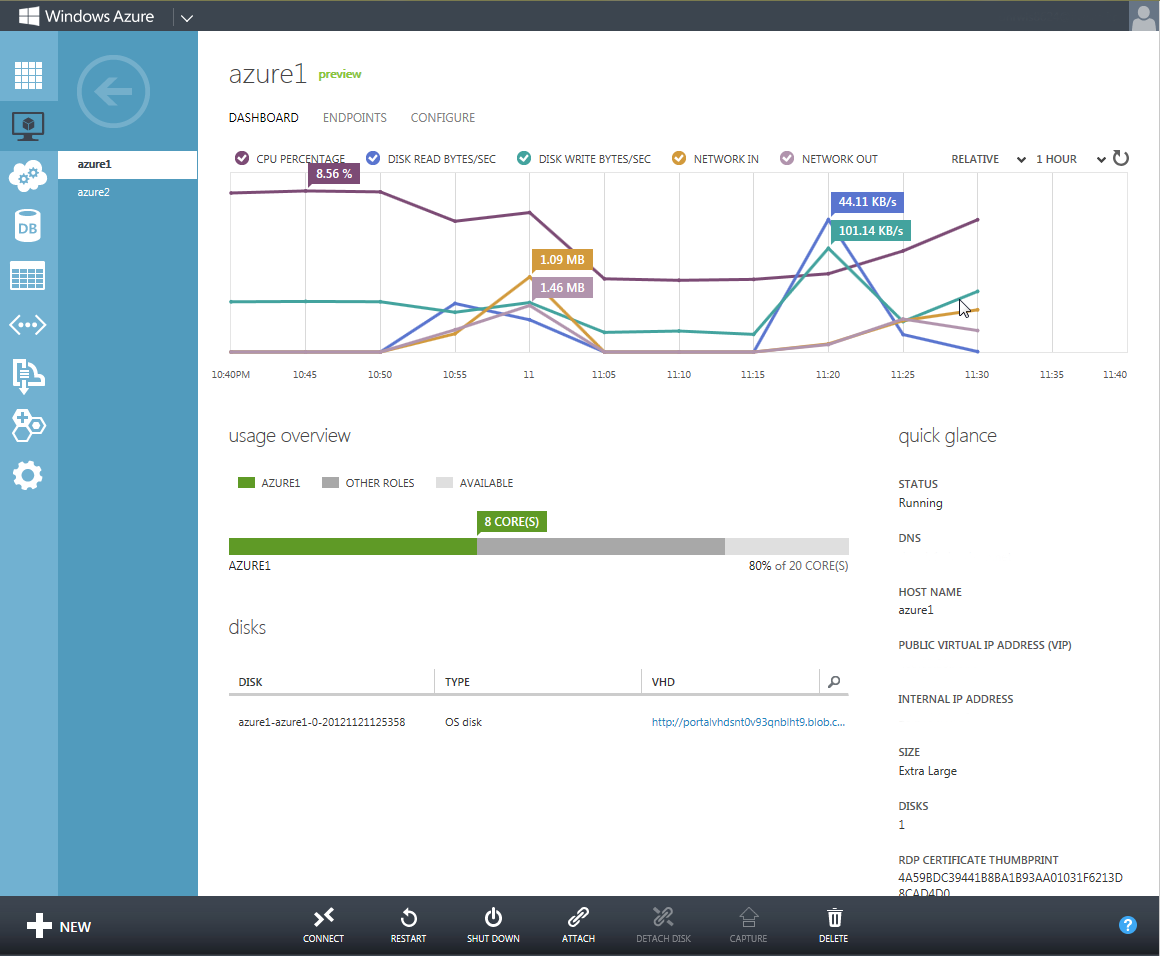This screenshot has width=1160, height=956.
Task: Open the portalvhds VHD blob link
Action: (748, 722)
